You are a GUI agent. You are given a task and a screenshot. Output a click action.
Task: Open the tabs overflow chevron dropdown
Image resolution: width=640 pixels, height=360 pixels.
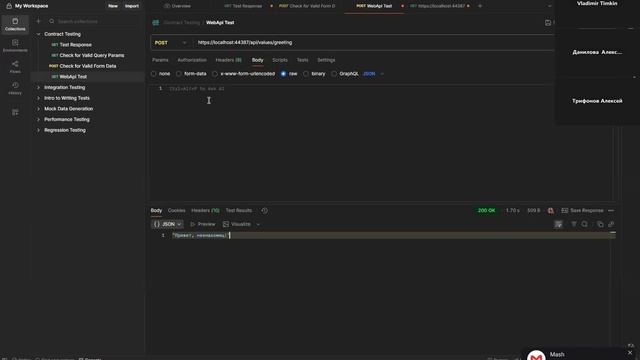549,6
